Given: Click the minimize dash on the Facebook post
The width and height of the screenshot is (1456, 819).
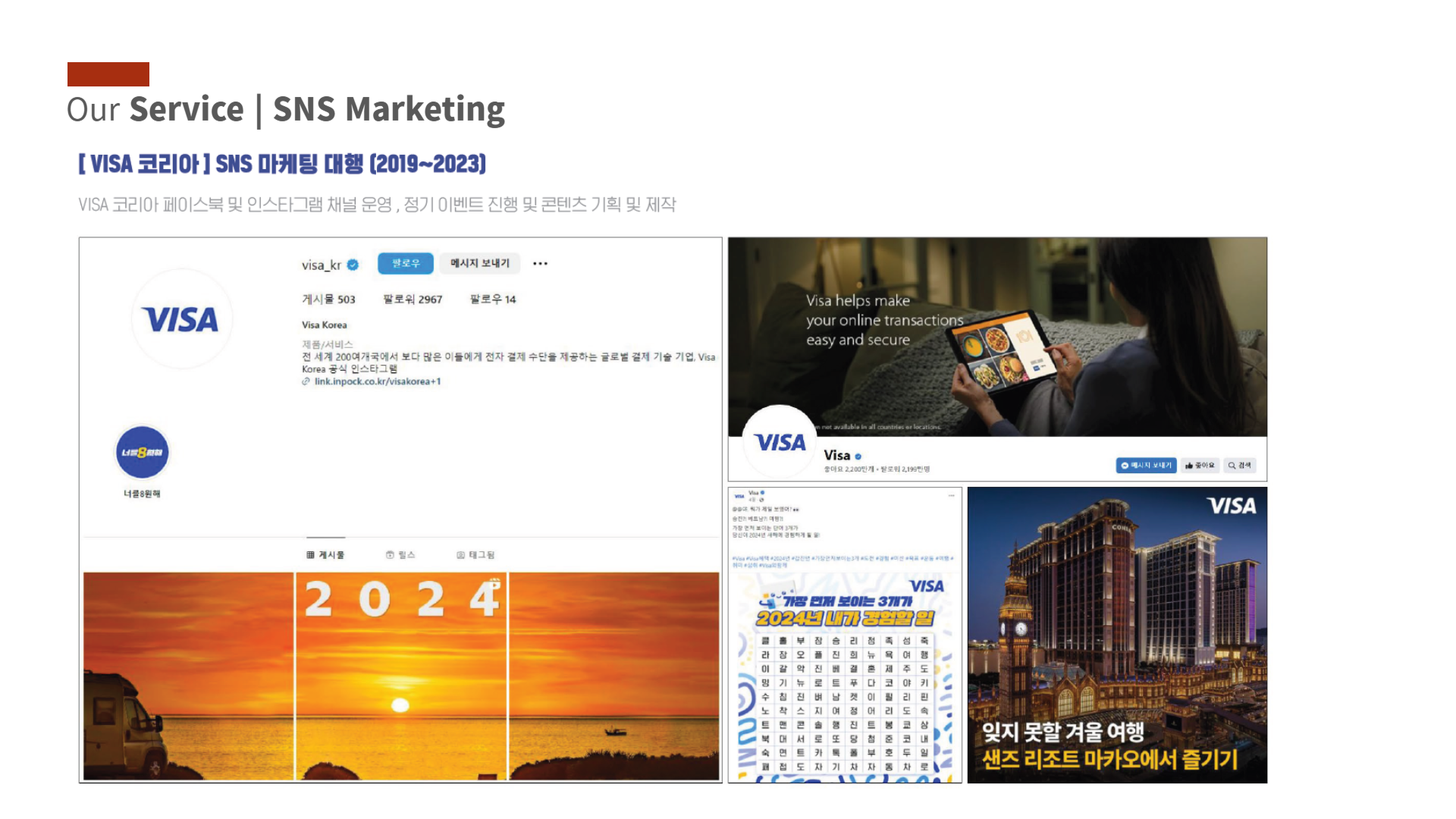Looking at the screenshot, I should tap(951, 495).
